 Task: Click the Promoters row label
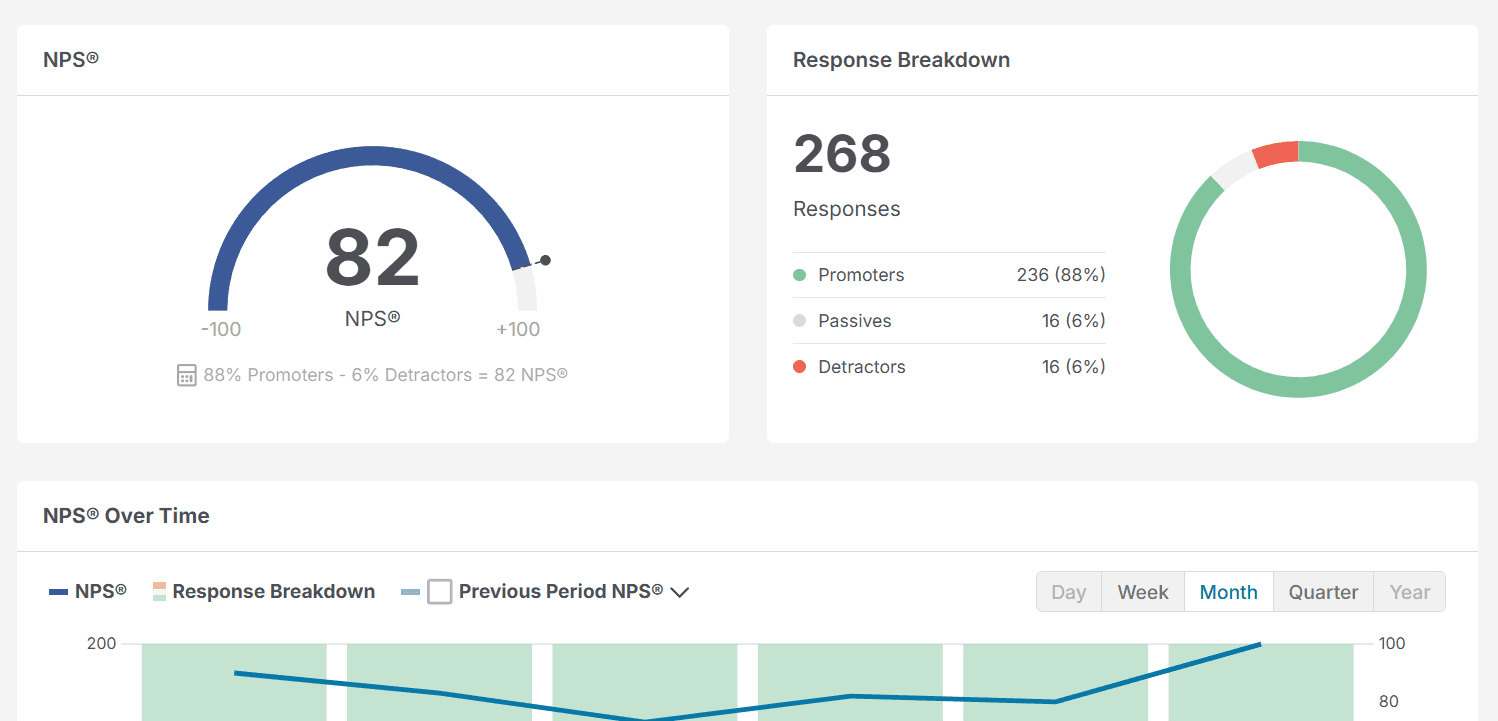coord(861,275)
